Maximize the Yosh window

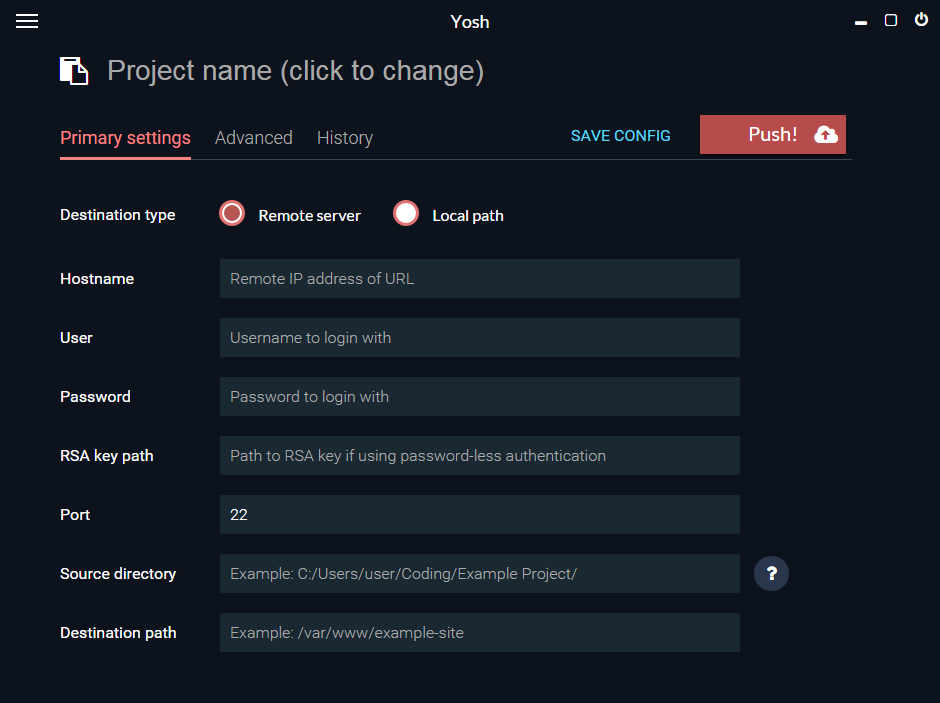891,20
